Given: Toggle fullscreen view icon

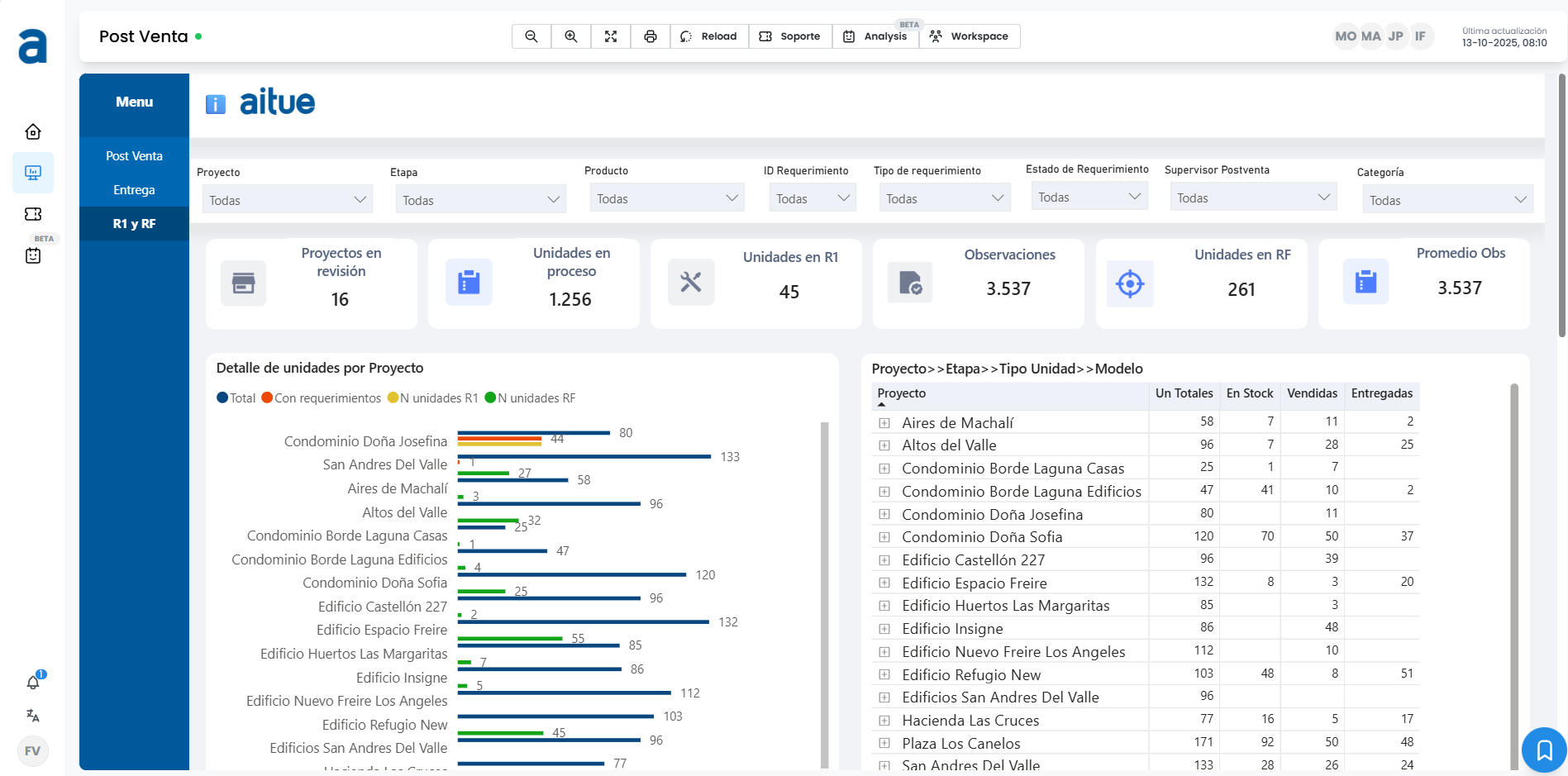Looking at the screenshot, I should 611,36.
